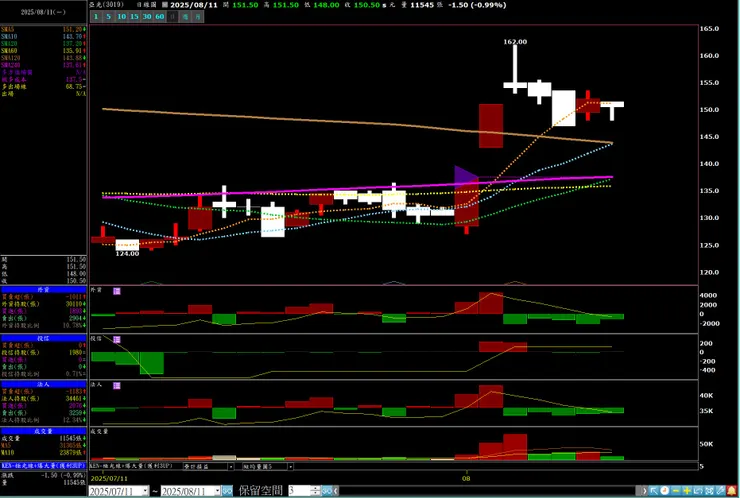This screenshot has width=740, height=498.
Task: Switch to the 1-minute timeframe tab
Action: coord(96,17)
